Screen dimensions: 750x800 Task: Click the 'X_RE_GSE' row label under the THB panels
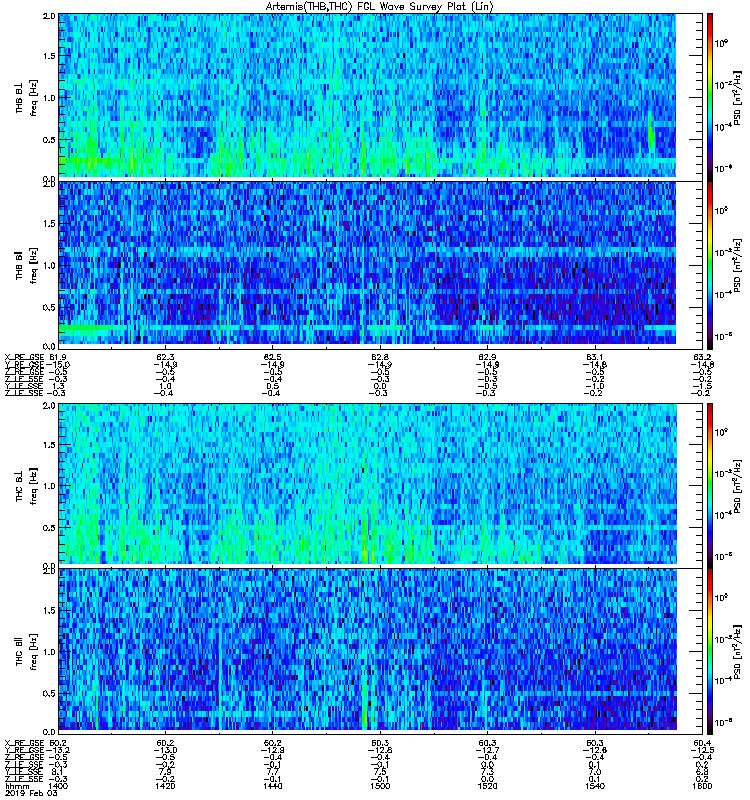[x=24, y=357]
